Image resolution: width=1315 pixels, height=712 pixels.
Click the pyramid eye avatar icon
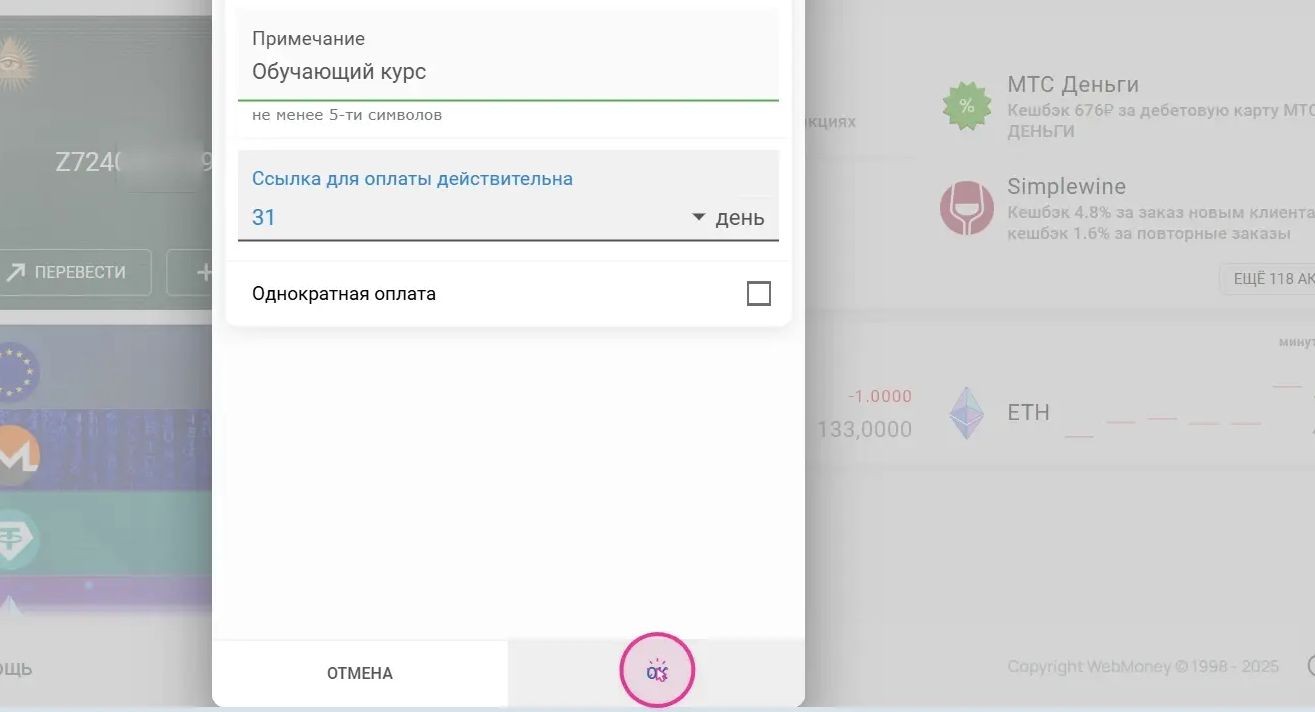tap(15, 62)
